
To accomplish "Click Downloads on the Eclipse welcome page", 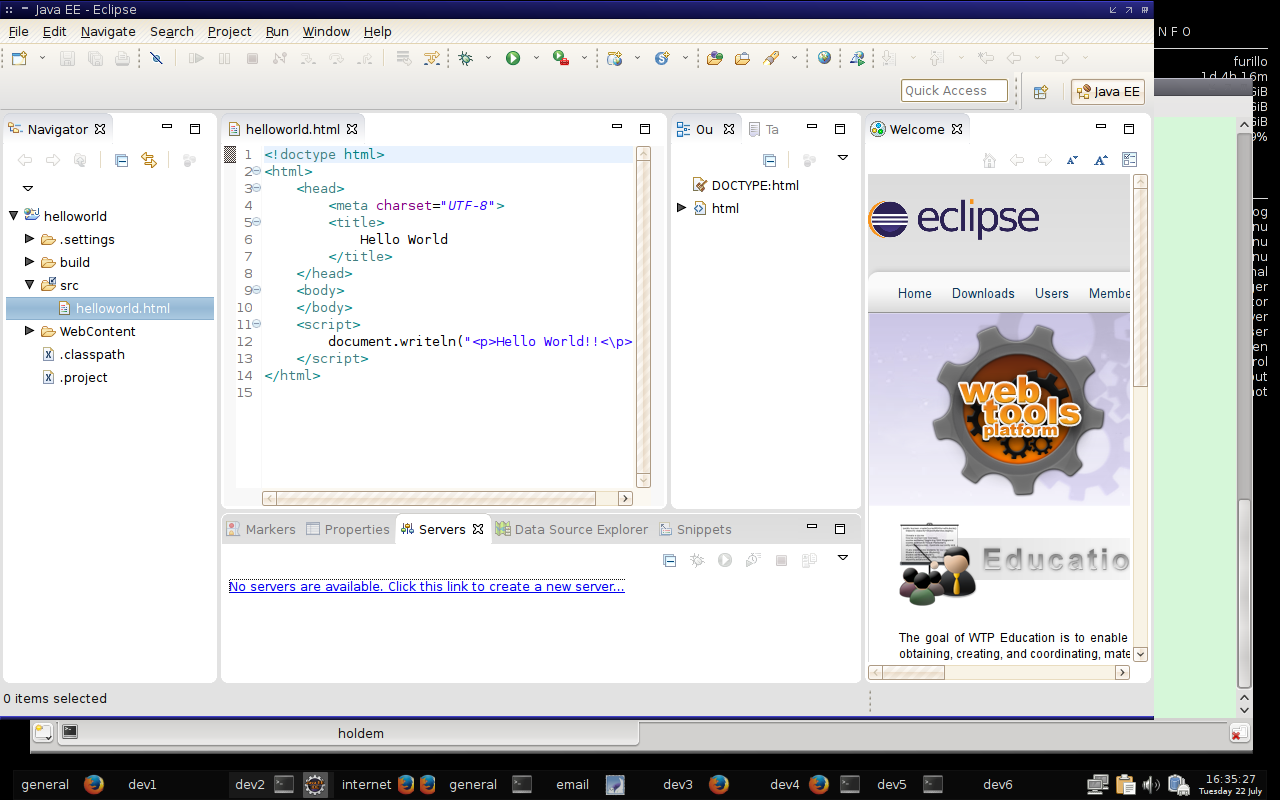I will coord(983,293).
